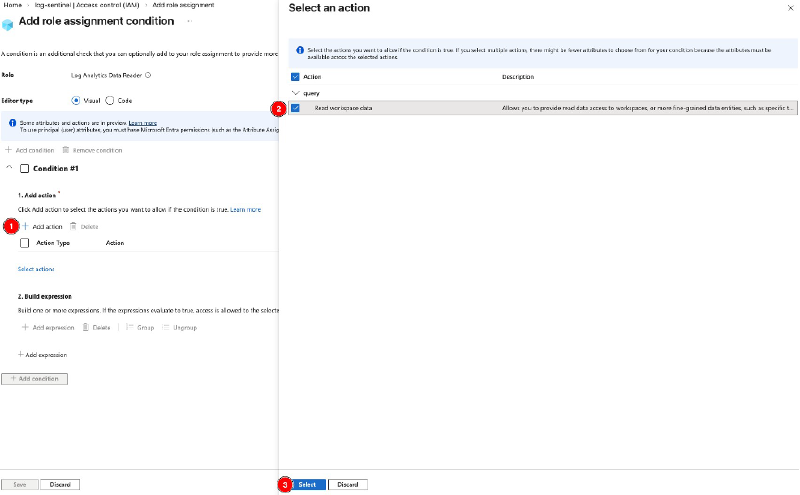Open the Select actions link
The image size is (800, 495).
coord(36,269)
